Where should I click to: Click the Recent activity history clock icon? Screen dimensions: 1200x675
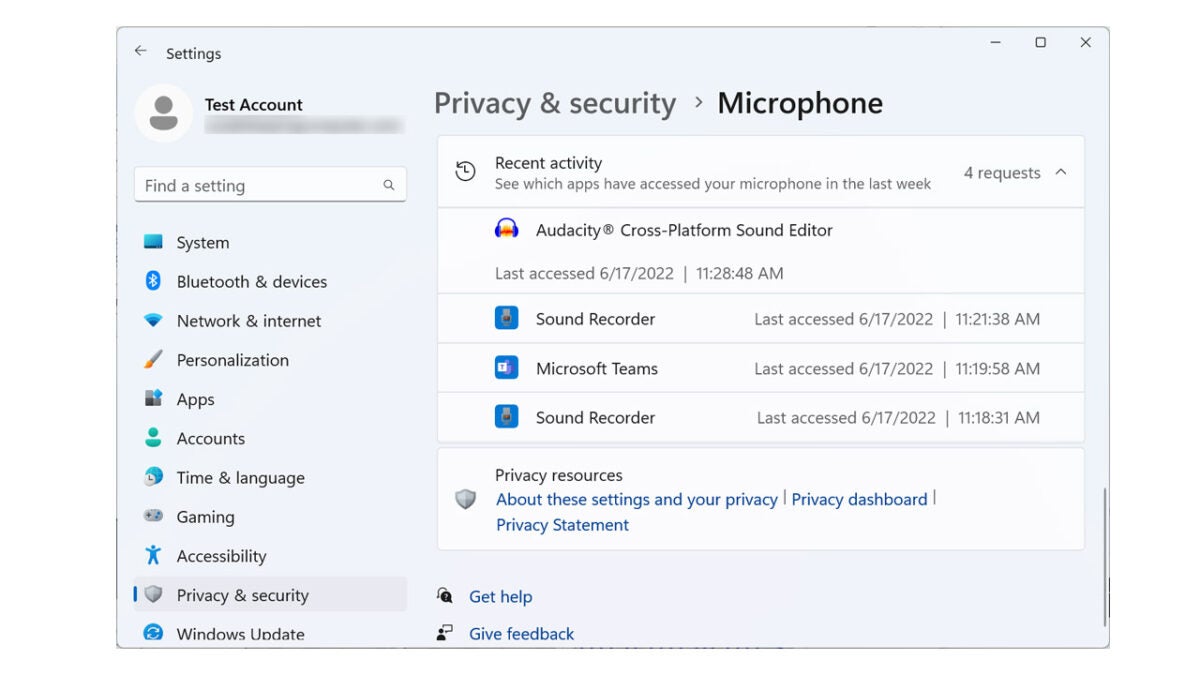465,171
